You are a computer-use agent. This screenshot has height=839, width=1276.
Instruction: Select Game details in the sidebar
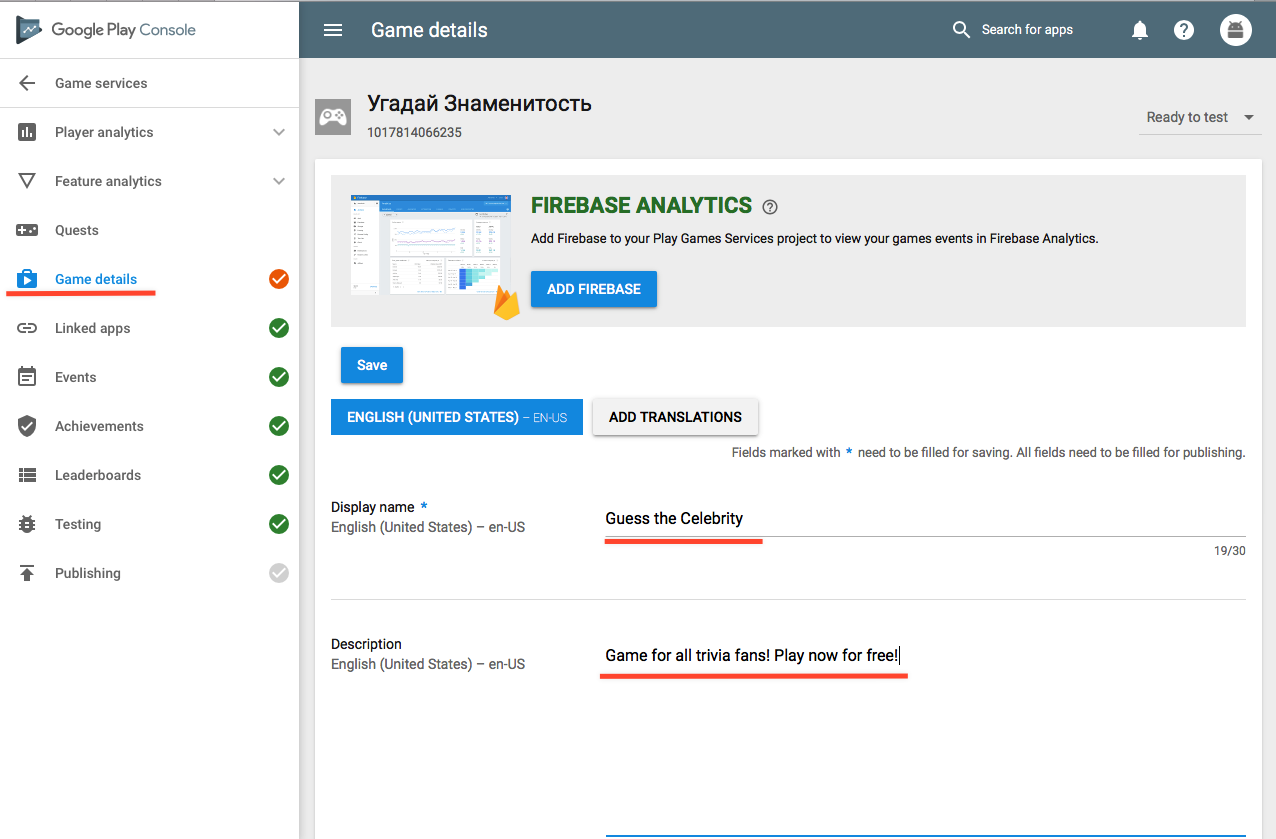pyautogui.click(x=96, y=279)
